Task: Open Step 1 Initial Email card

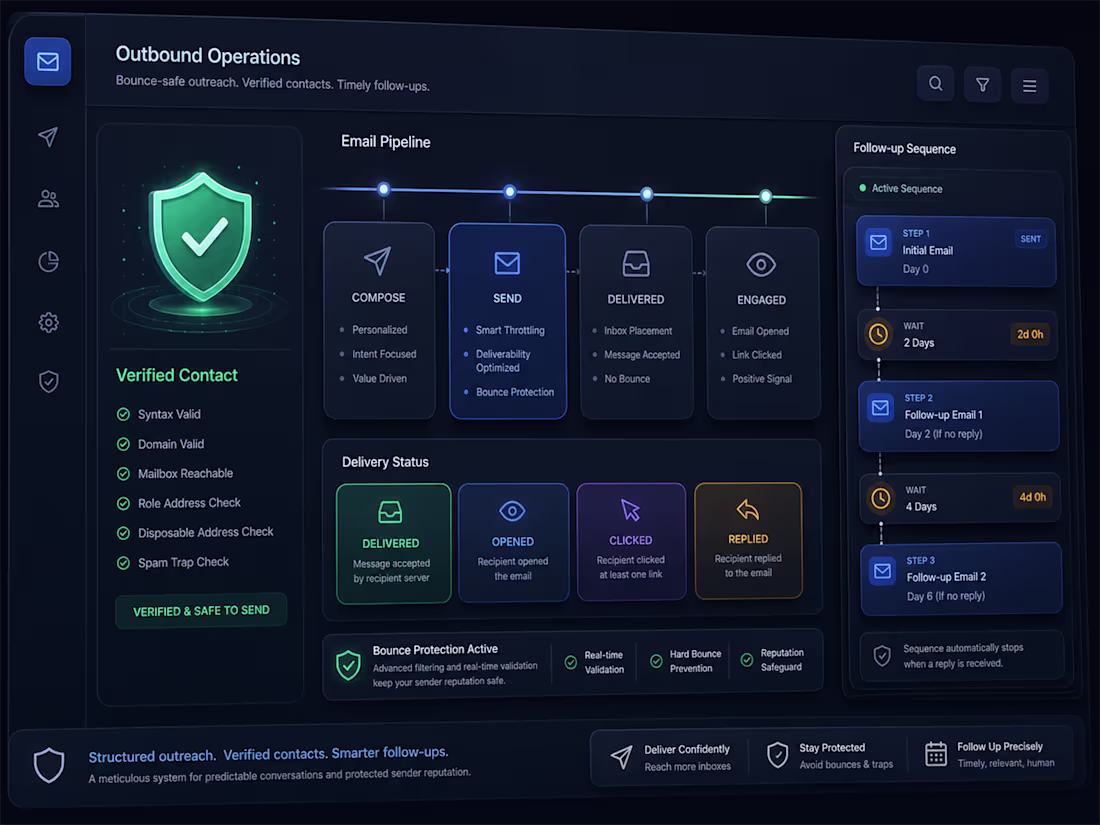Action: tap(955, 251)
